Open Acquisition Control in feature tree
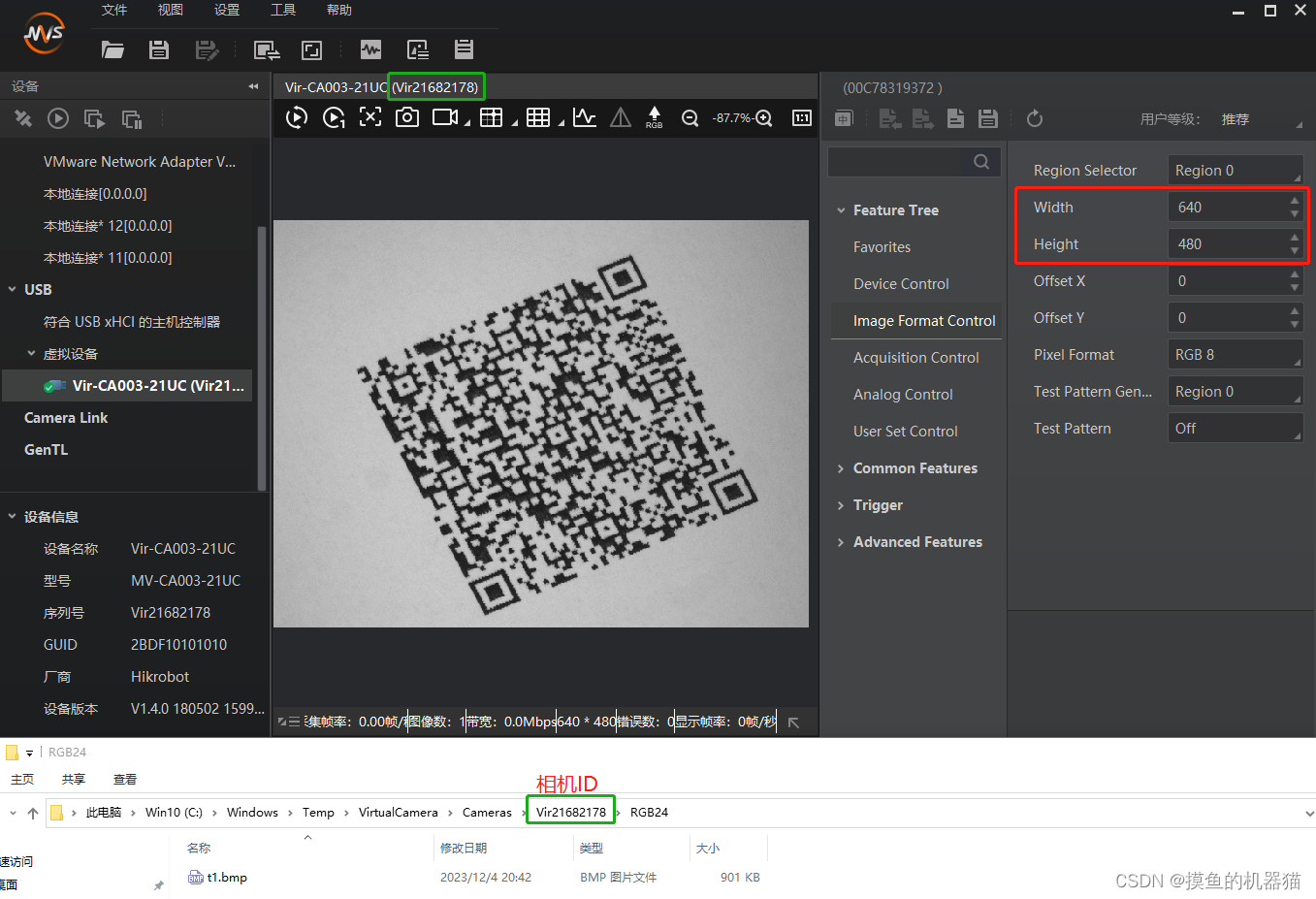 pyautogui.click(x=916, y=358)
